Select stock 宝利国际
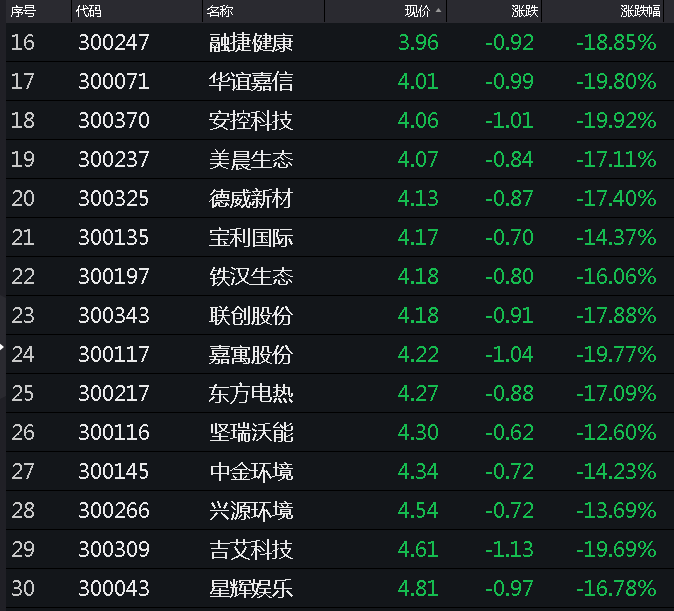The height and width of the screenshot is (611, 674). [x=251, y=237]
